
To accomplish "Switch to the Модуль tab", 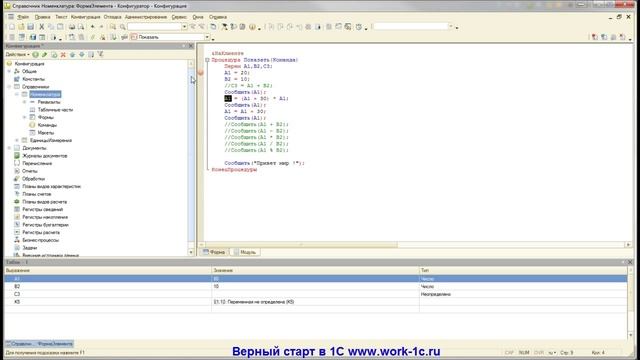I will coord(245,252).
